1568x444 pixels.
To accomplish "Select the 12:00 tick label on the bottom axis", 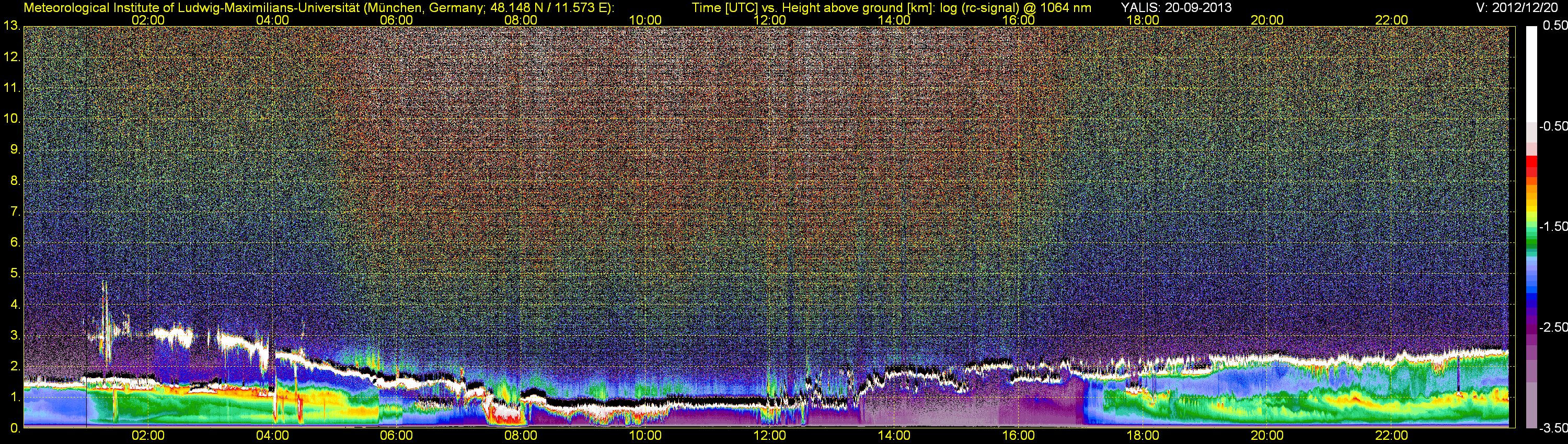I will point(769,436).
